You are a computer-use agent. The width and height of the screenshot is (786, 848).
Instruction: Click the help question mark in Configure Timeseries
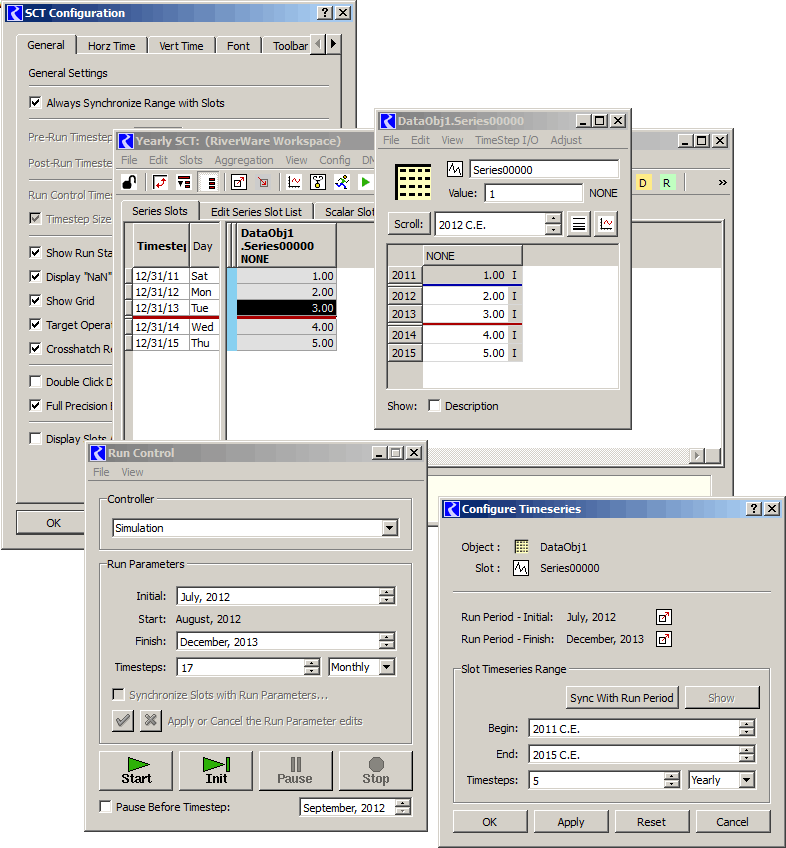(754, 508)
